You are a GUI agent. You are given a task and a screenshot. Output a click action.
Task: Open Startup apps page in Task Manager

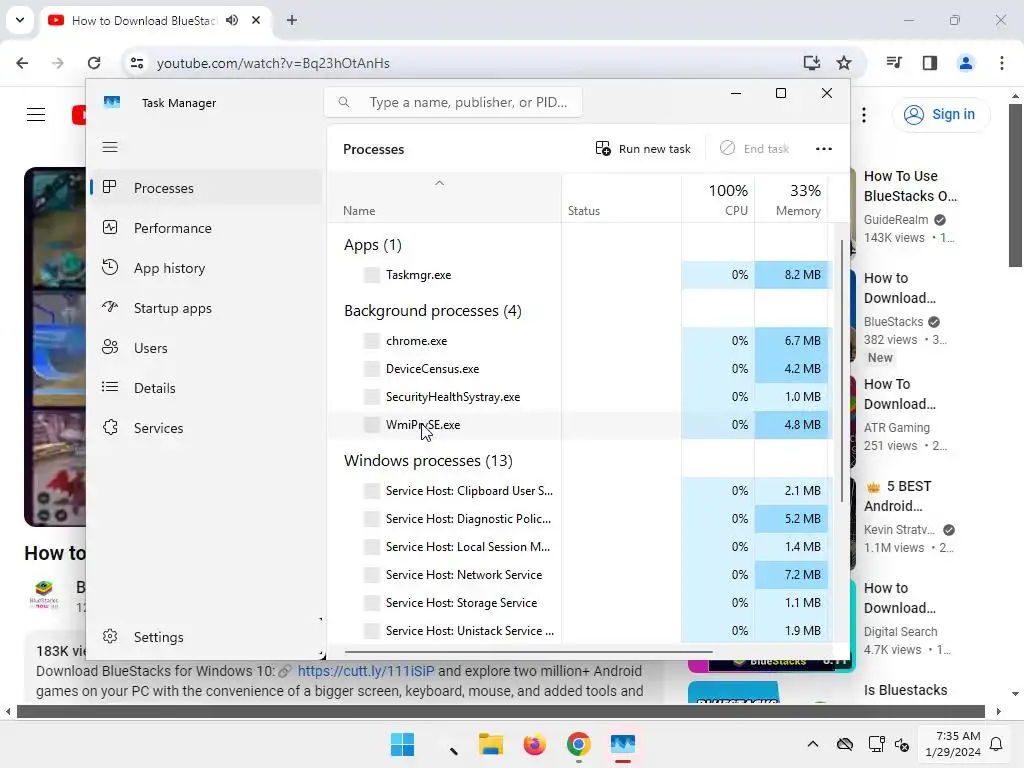[206, 308]
